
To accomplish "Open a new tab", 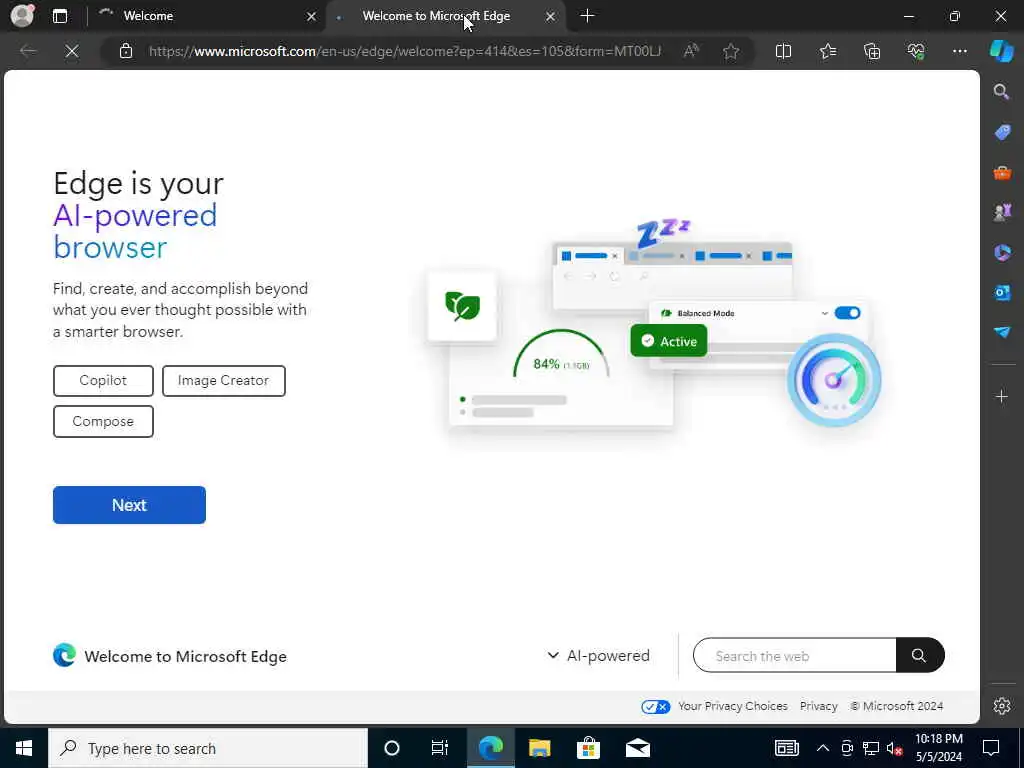I will click(587, 16).
